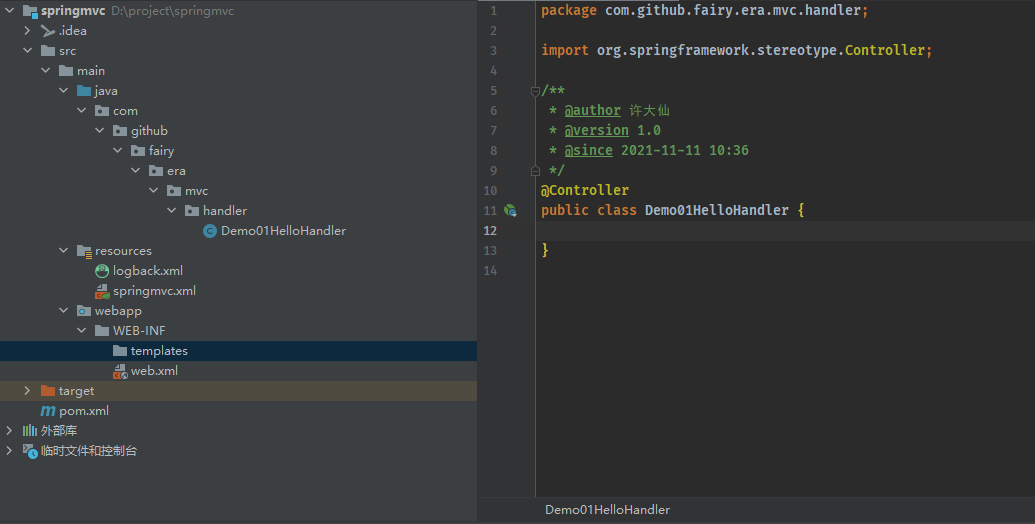Place cursor on empty line 12
This screenshot has height=524, width=1035.
coord(785,230)
